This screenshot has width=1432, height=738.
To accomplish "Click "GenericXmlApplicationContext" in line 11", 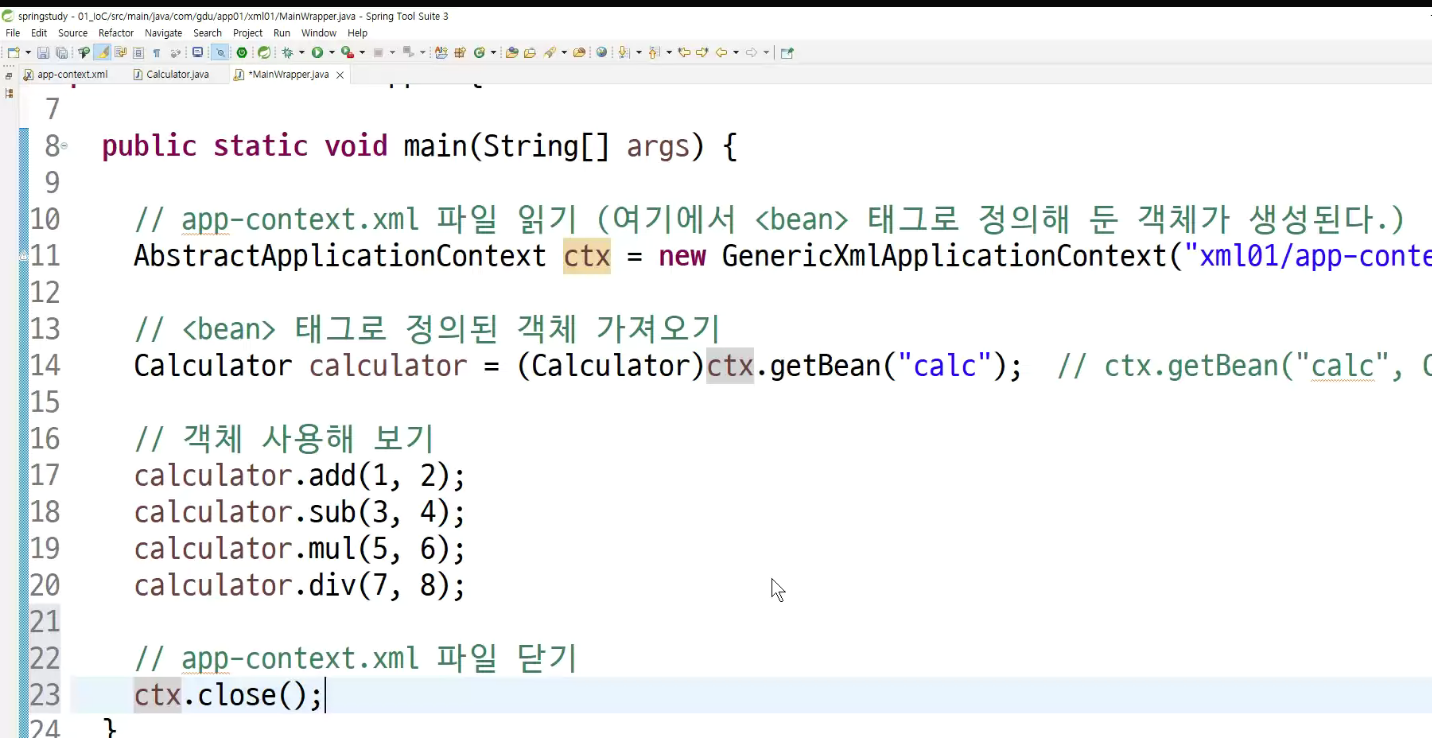I will coord(944,256).
